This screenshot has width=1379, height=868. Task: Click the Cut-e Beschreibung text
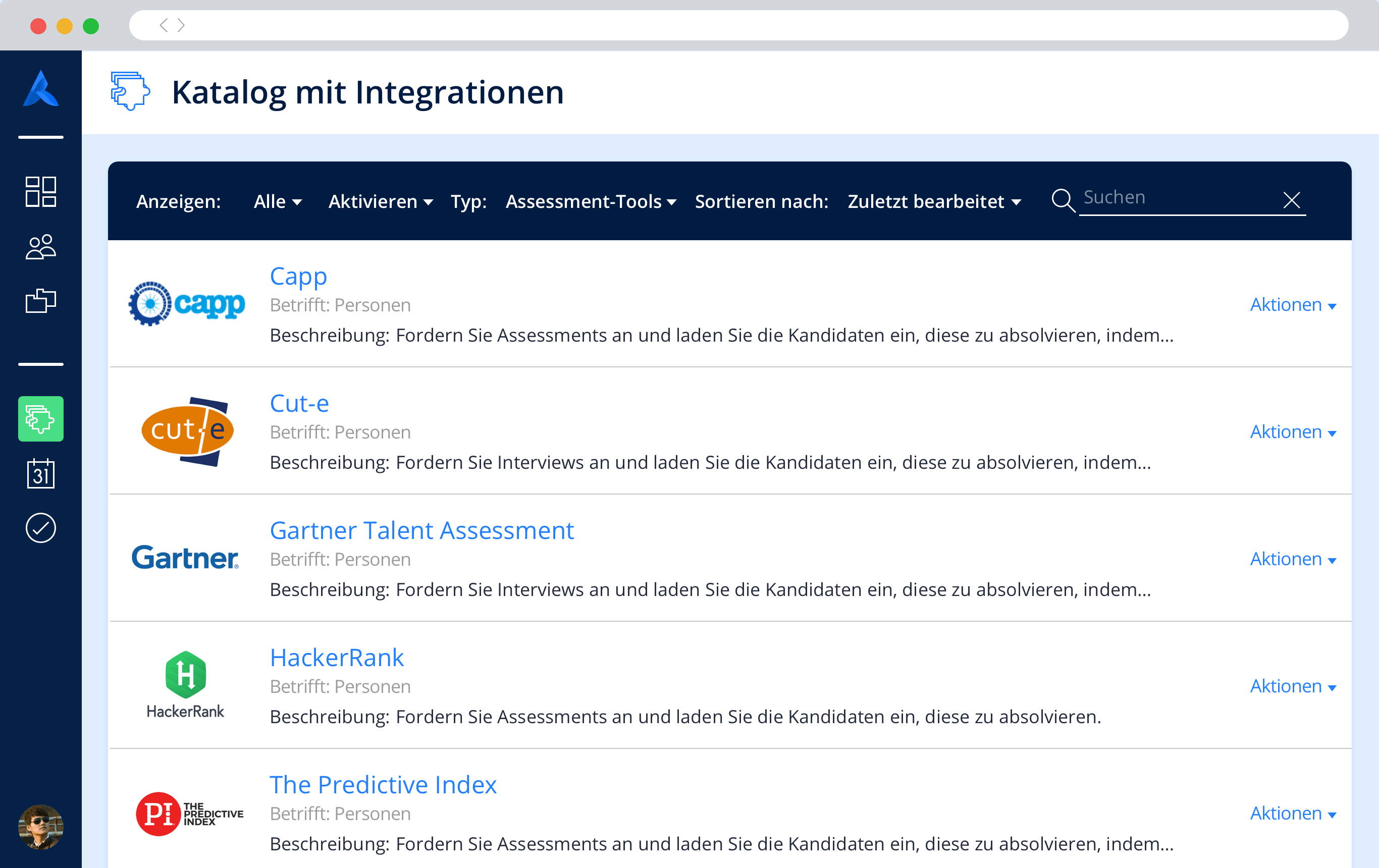click(710, 463)
